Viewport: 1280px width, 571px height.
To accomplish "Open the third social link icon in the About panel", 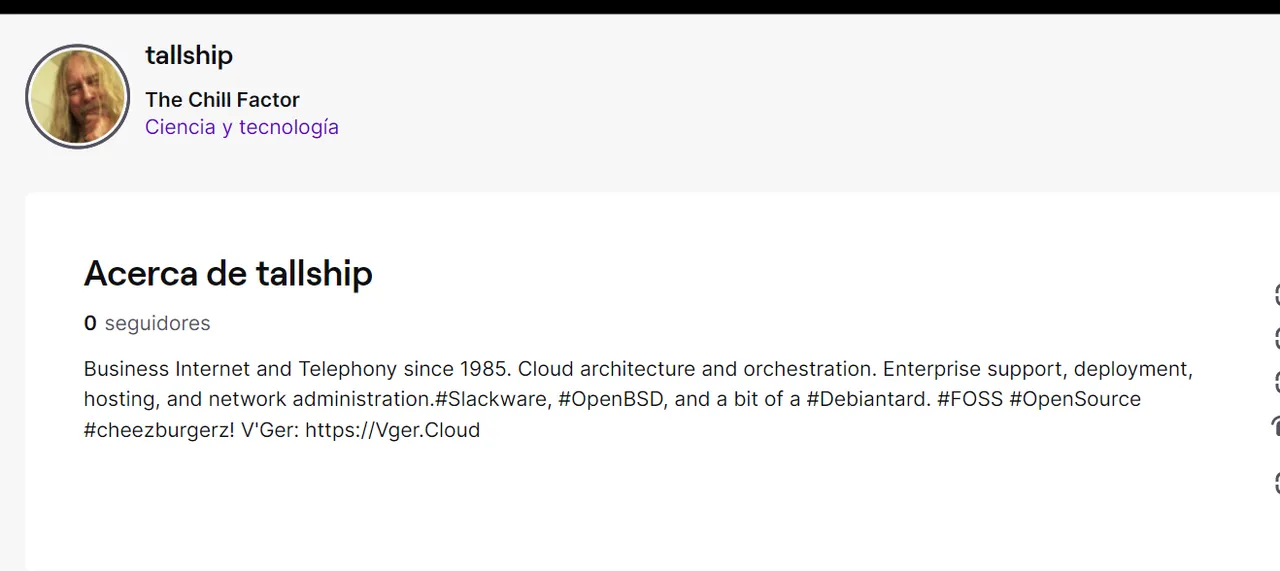I will point(1275,382).
